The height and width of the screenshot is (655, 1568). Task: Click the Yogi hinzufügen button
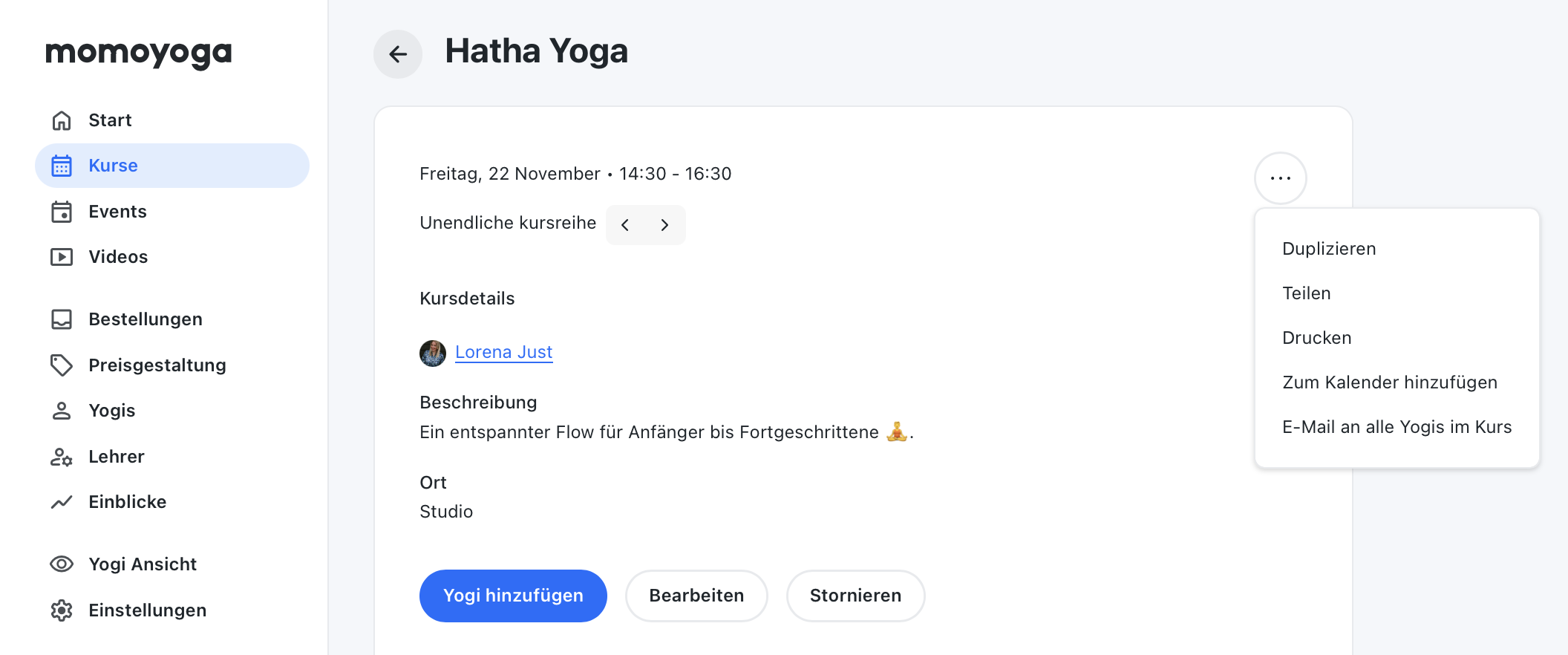point(513,596)
